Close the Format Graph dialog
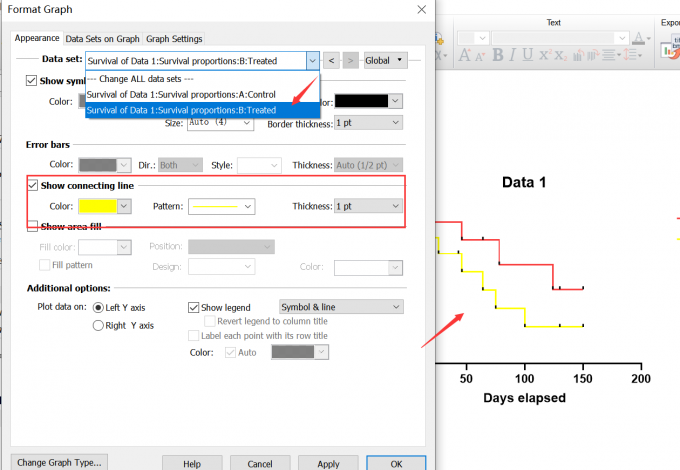 [x=422, y=9]
